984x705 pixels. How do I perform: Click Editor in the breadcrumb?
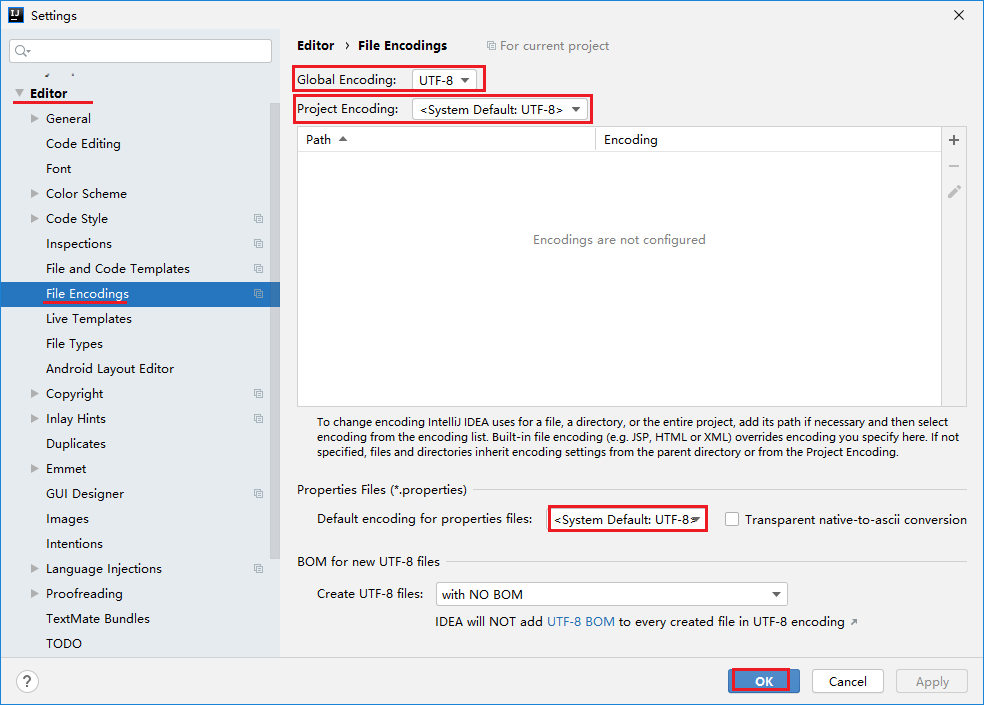316,46
